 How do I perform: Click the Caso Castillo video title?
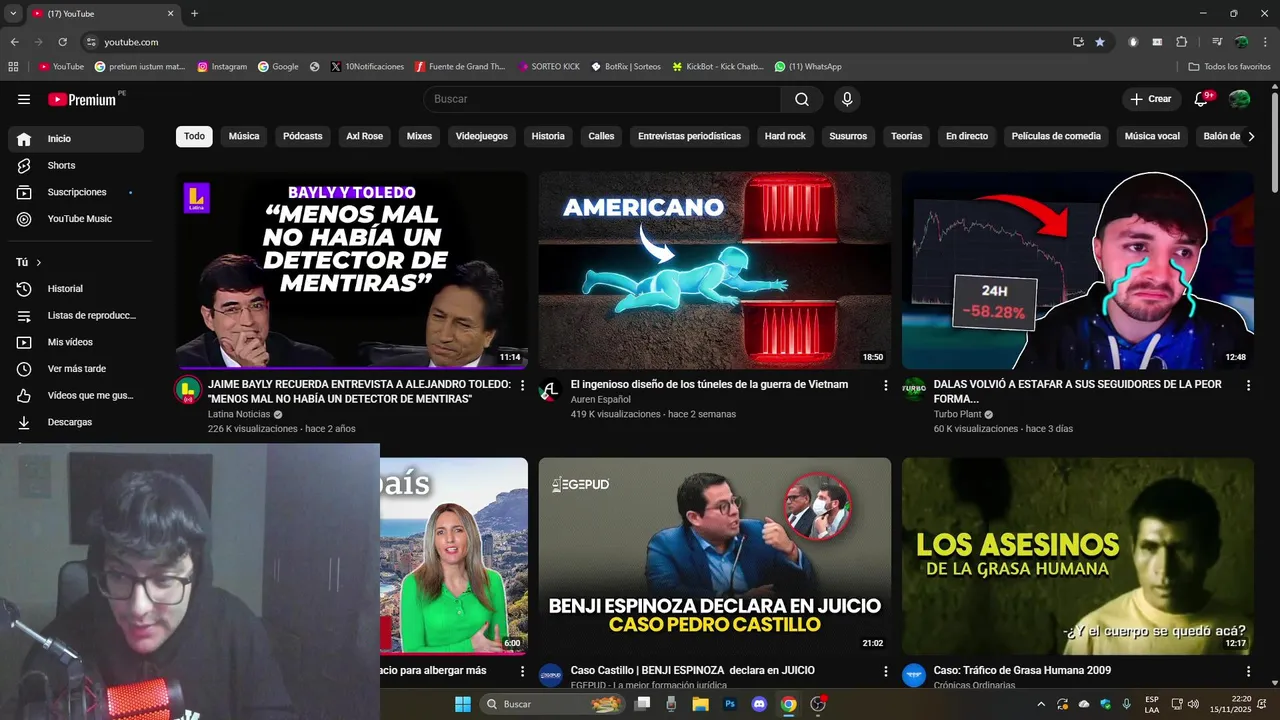pos(693,670)
